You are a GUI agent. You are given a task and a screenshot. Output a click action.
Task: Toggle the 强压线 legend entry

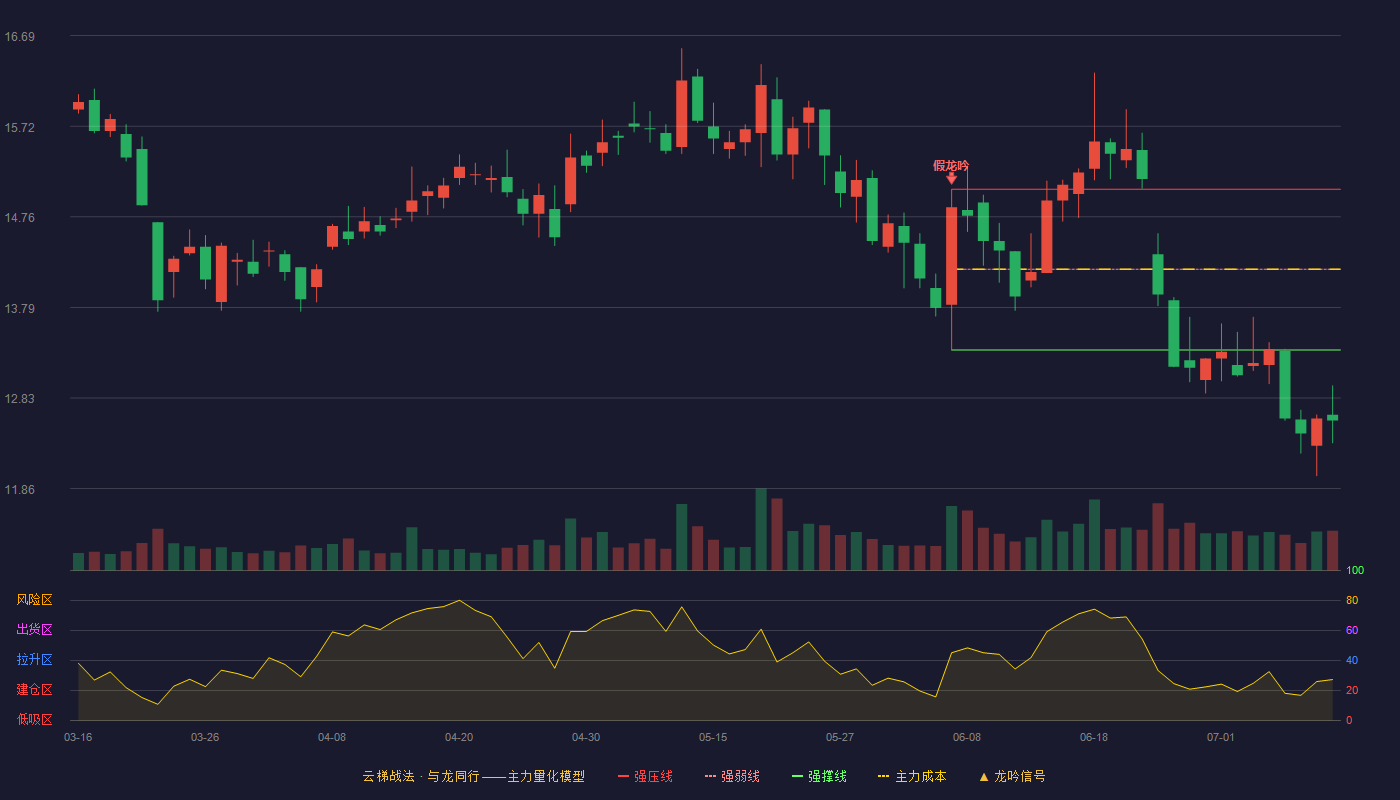coord(645,776)
